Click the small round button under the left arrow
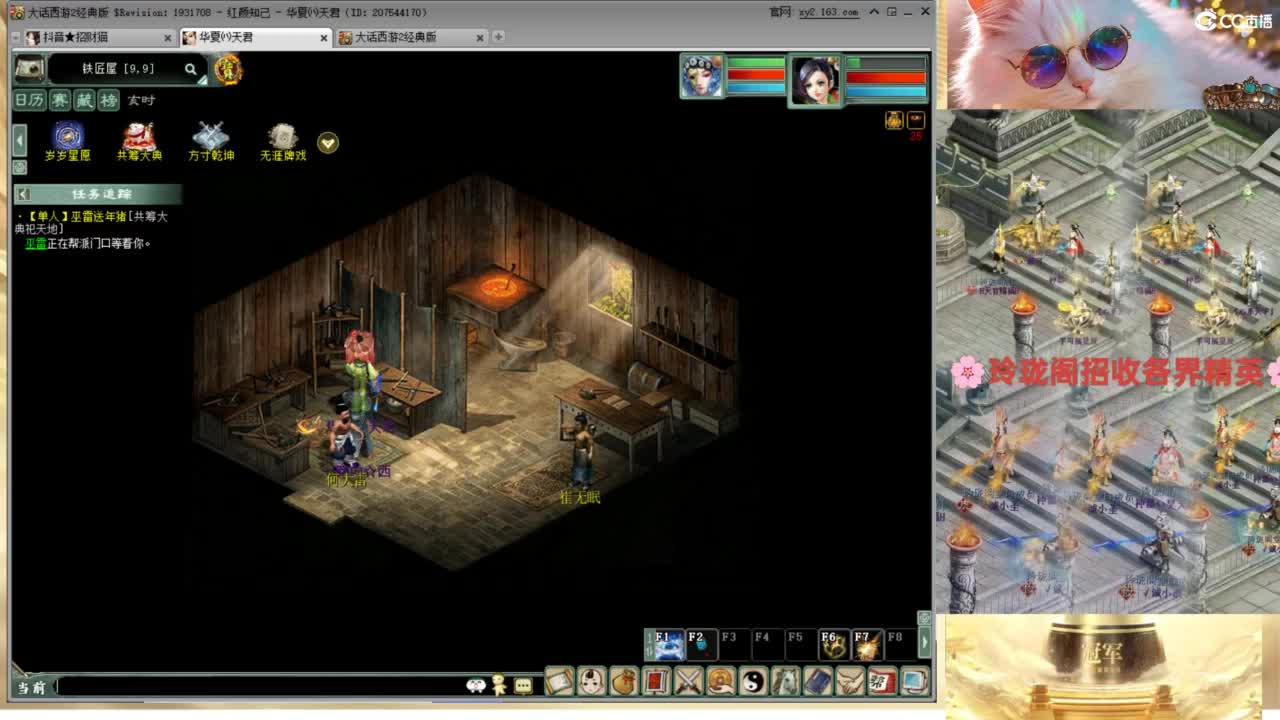 (x=19, y=167)
